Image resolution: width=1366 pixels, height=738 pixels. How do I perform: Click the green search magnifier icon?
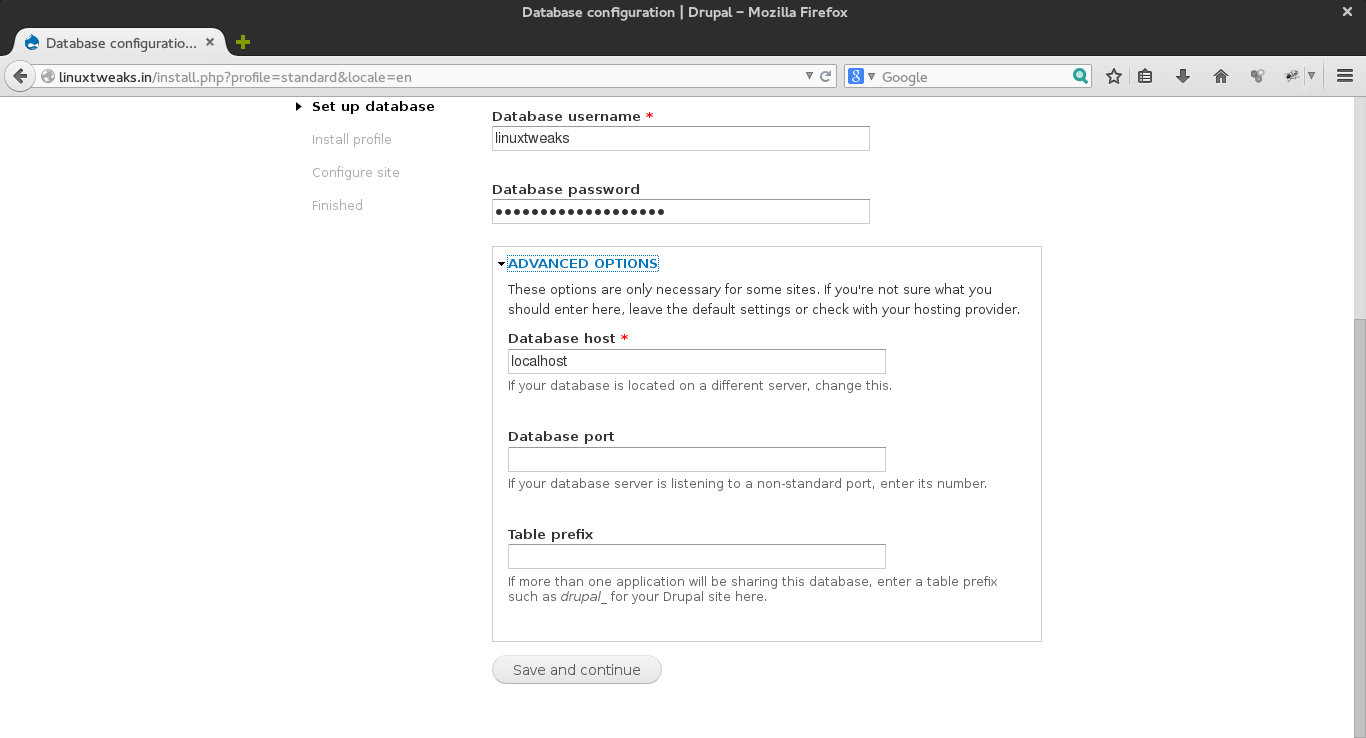(x=1080, y=76)
